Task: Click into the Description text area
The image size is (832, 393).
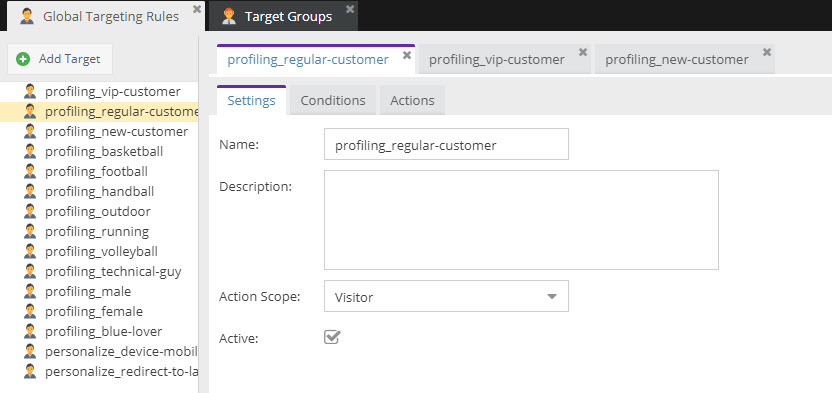Action: click(x=521, y=220)
